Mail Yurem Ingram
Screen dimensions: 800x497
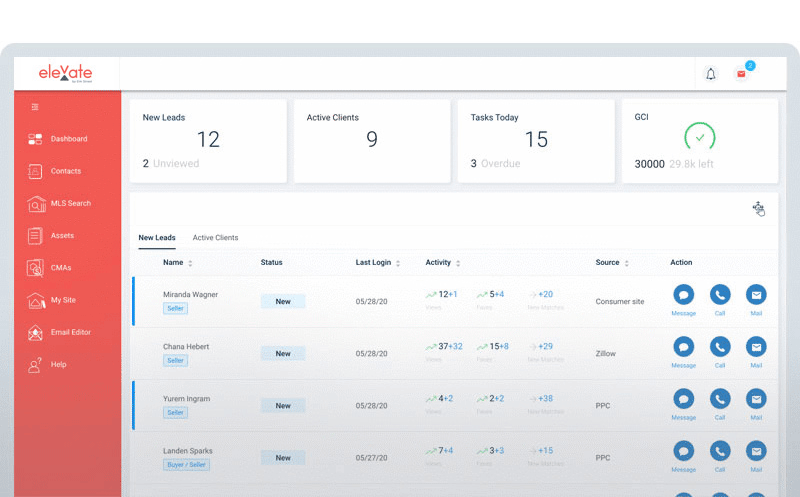pyautogui.click(x=756, y=399)
